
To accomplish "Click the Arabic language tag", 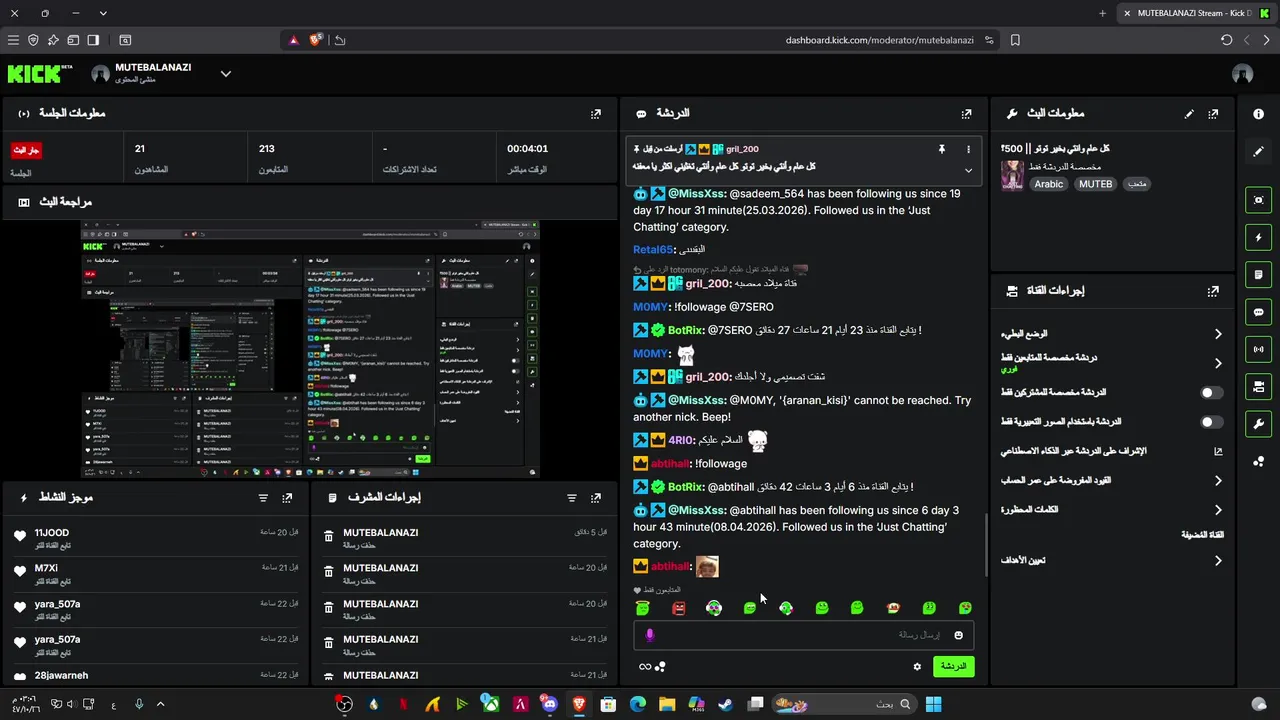I will pyautogui.click(x=1049, y=184).
